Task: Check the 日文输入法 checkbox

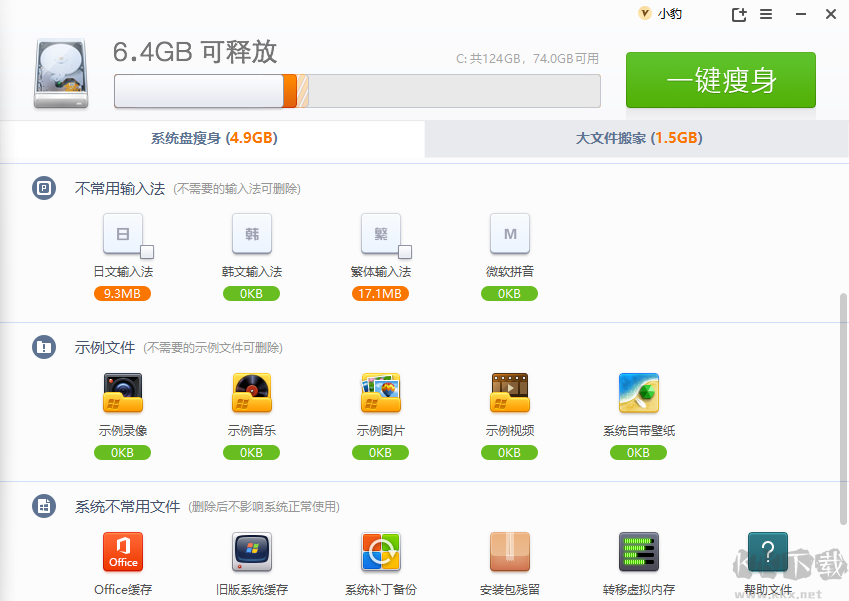Action: (147, 252)
